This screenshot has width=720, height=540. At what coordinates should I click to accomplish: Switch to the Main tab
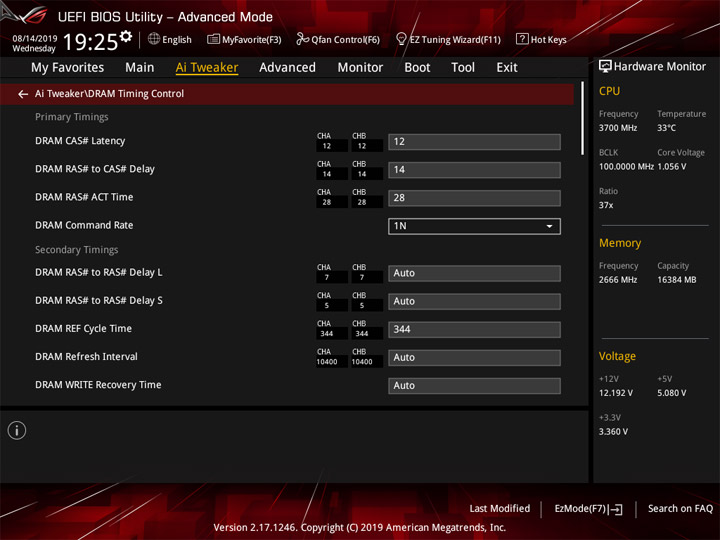click(140, 68)
